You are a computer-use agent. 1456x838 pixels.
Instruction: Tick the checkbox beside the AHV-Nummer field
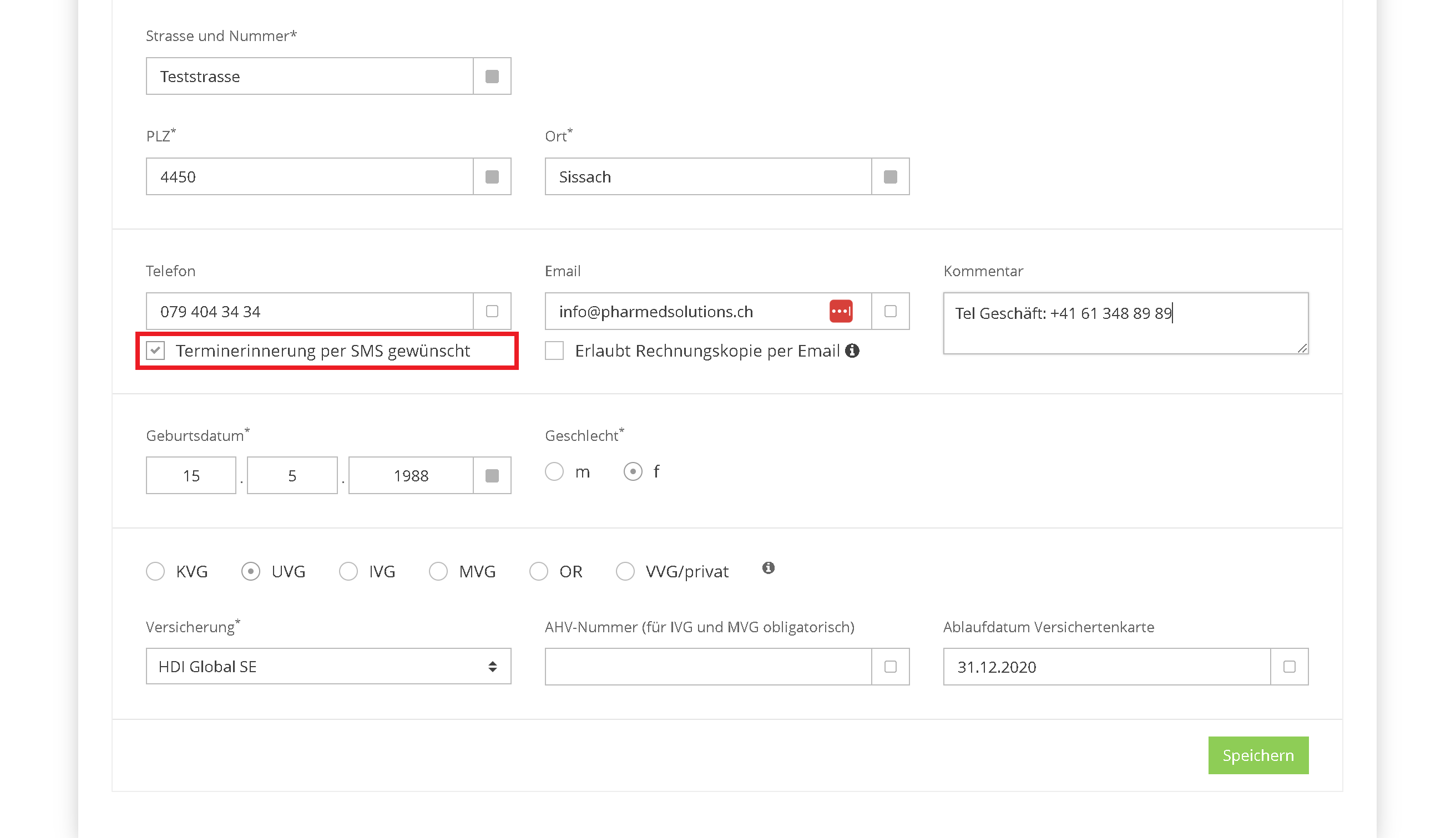click(890, 667)
